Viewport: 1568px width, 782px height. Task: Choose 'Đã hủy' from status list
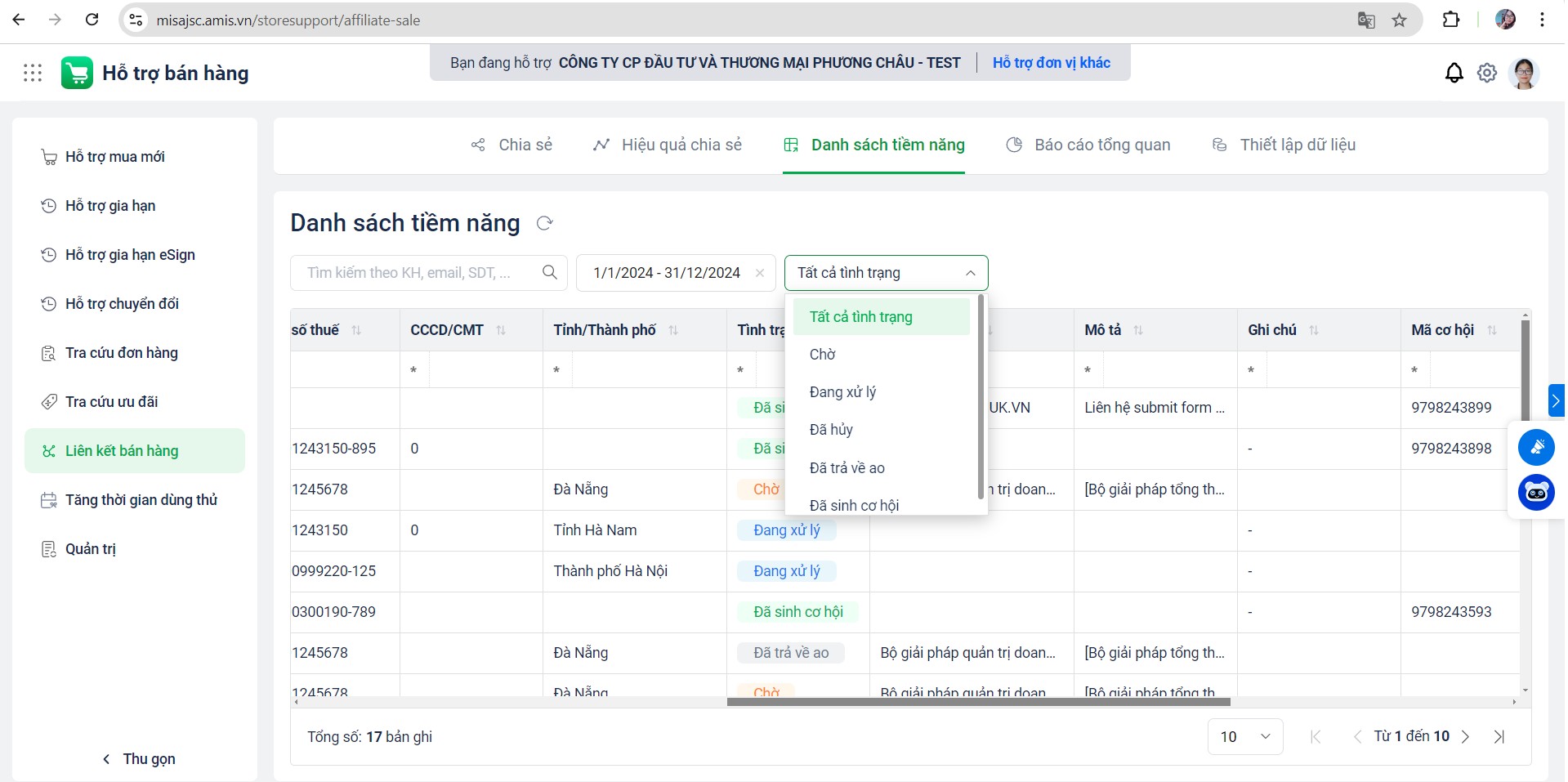click(831, 430)
